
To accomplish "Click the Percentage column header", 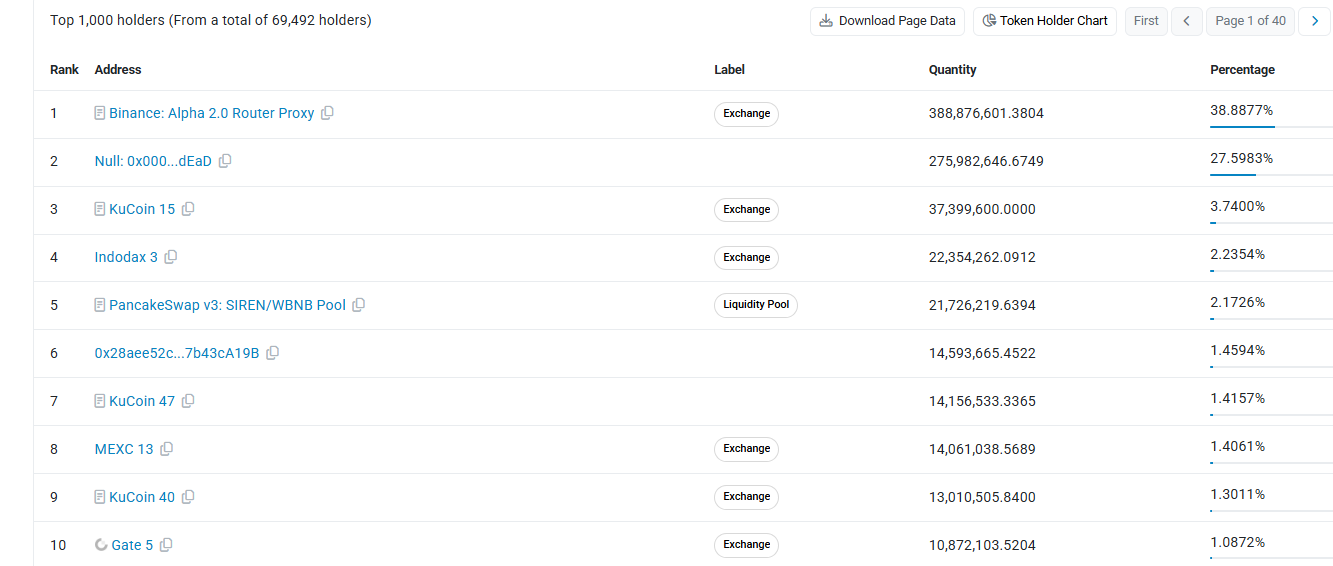I will pos(1243,70).
